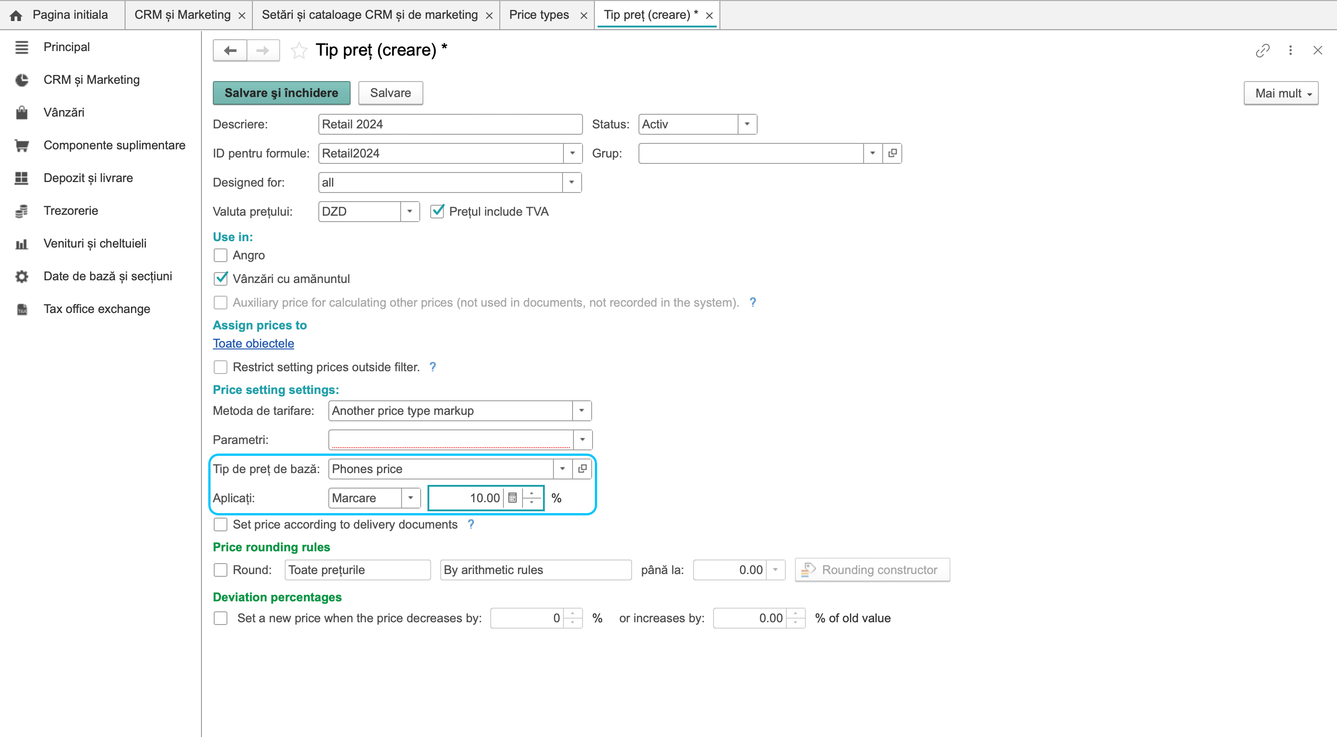Show help for Restrict setting prices filter
1337x737 pixels.
pos(433,367)
